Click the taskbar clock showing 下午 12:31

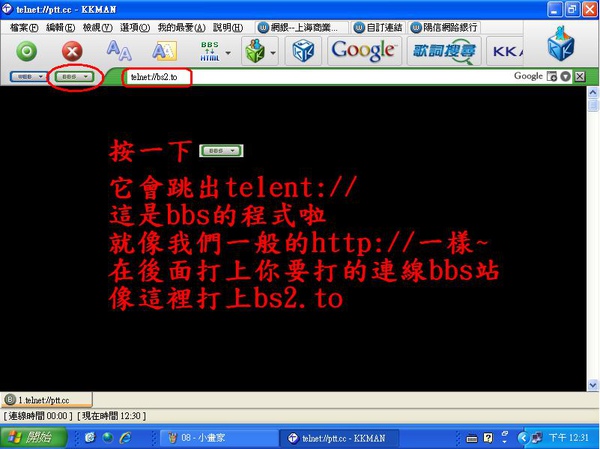pyautogui.click(x=568, y=438)
